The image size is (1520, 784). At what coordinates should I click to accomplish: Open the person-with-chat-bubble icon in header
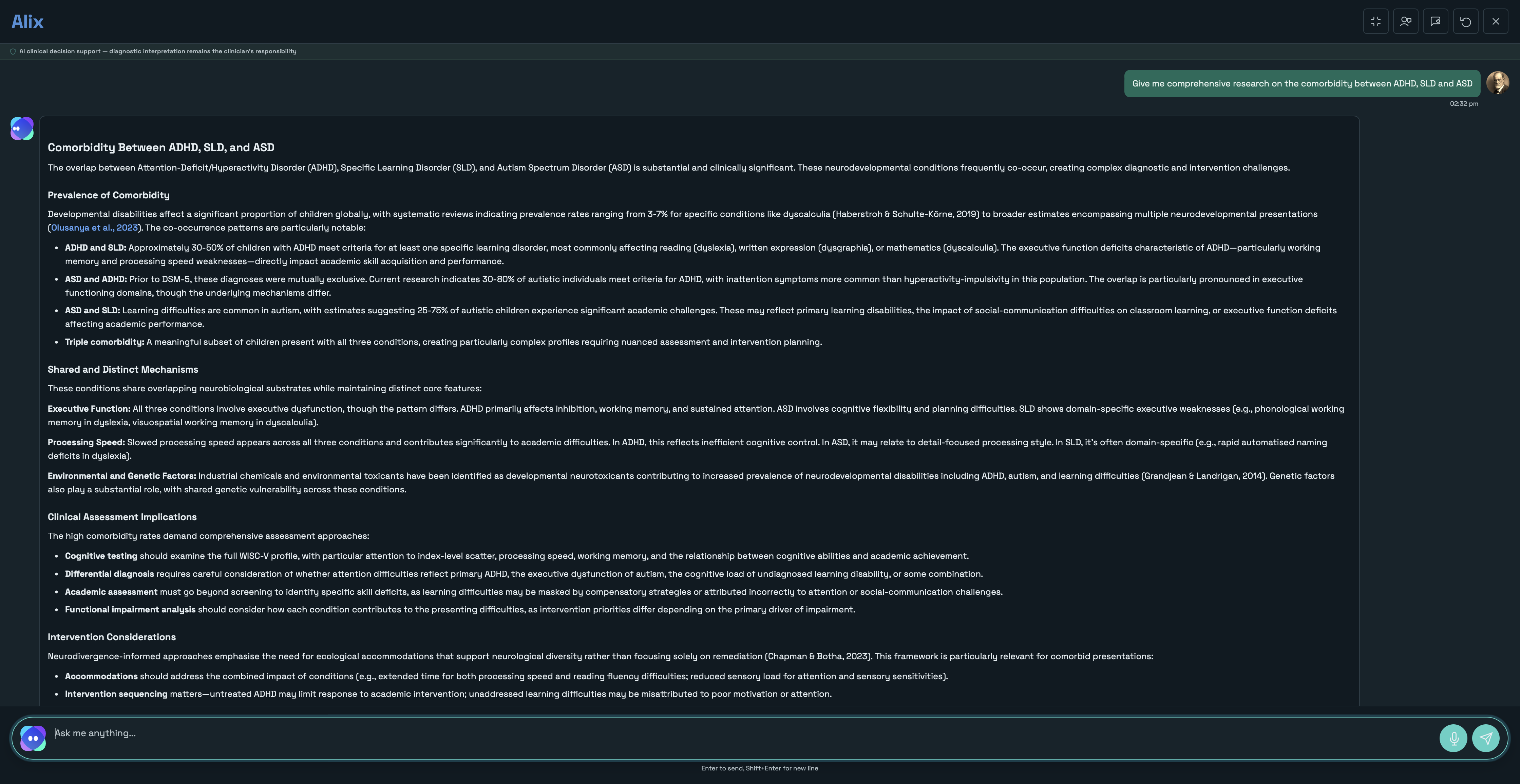[x=1406, y=21]
